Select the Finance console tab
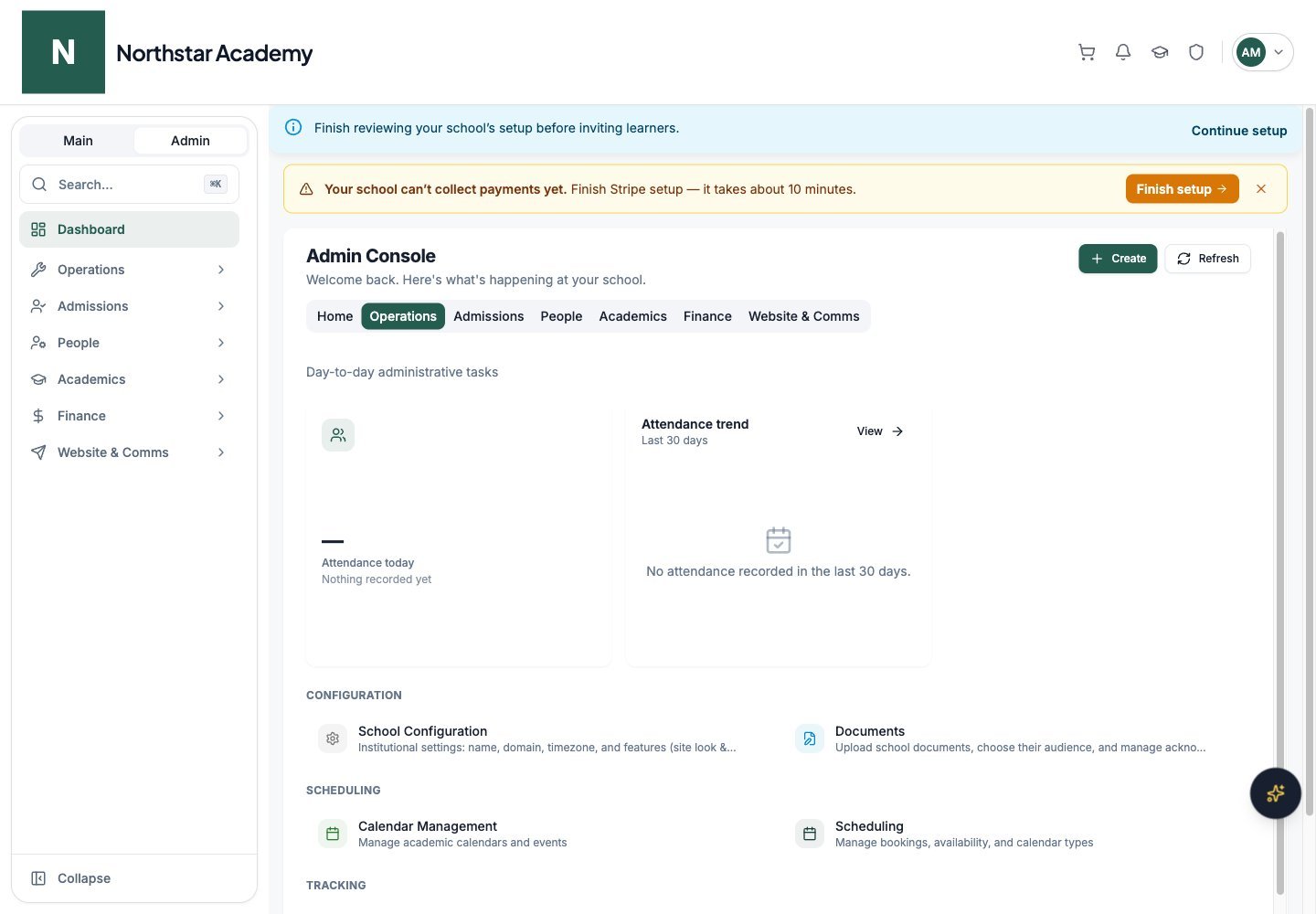This screenshot has height=914, width=1316. (x=707, y=316)
